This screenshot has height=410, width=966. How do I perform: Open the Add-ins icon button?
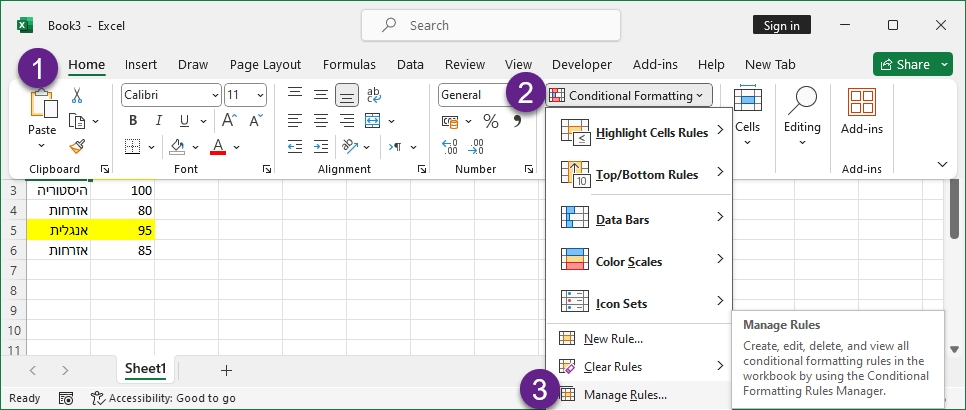point(861,111)
